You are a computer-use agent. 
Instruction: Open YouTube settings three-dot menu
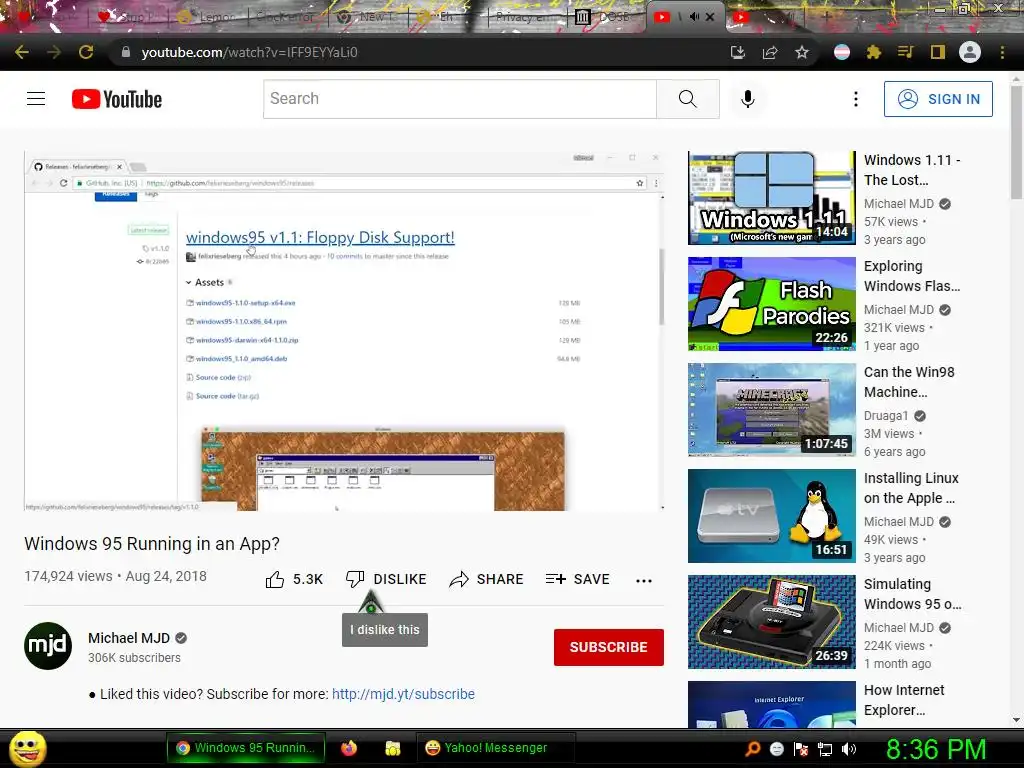click(856, 99)
